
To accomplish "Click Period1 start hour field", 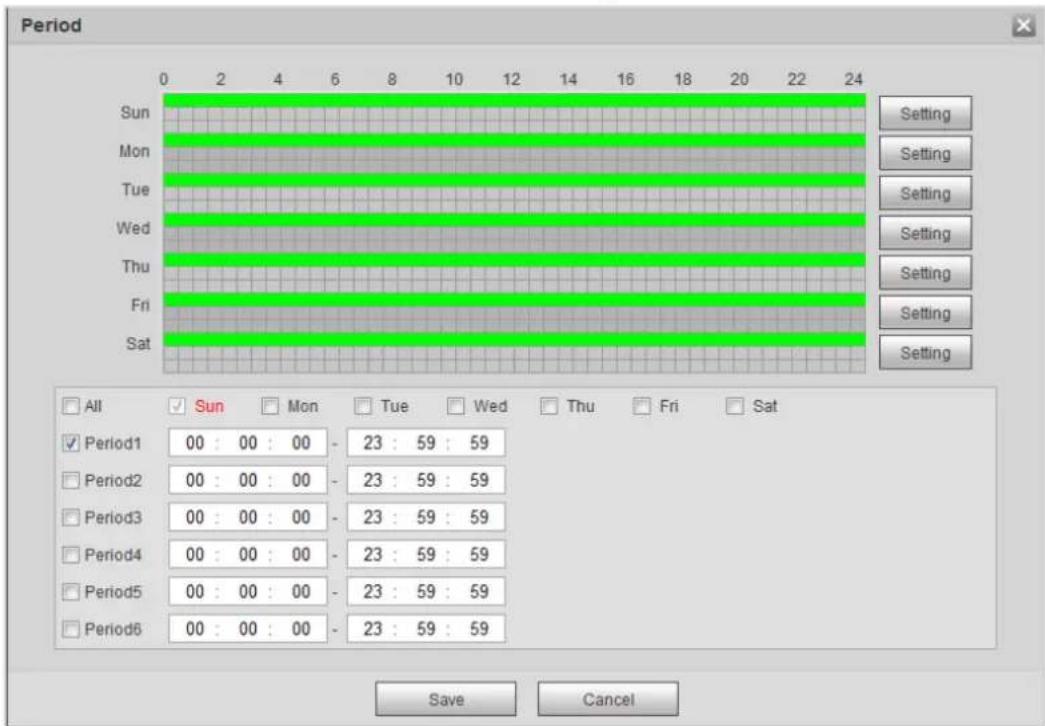I will [x=195, y=443].
